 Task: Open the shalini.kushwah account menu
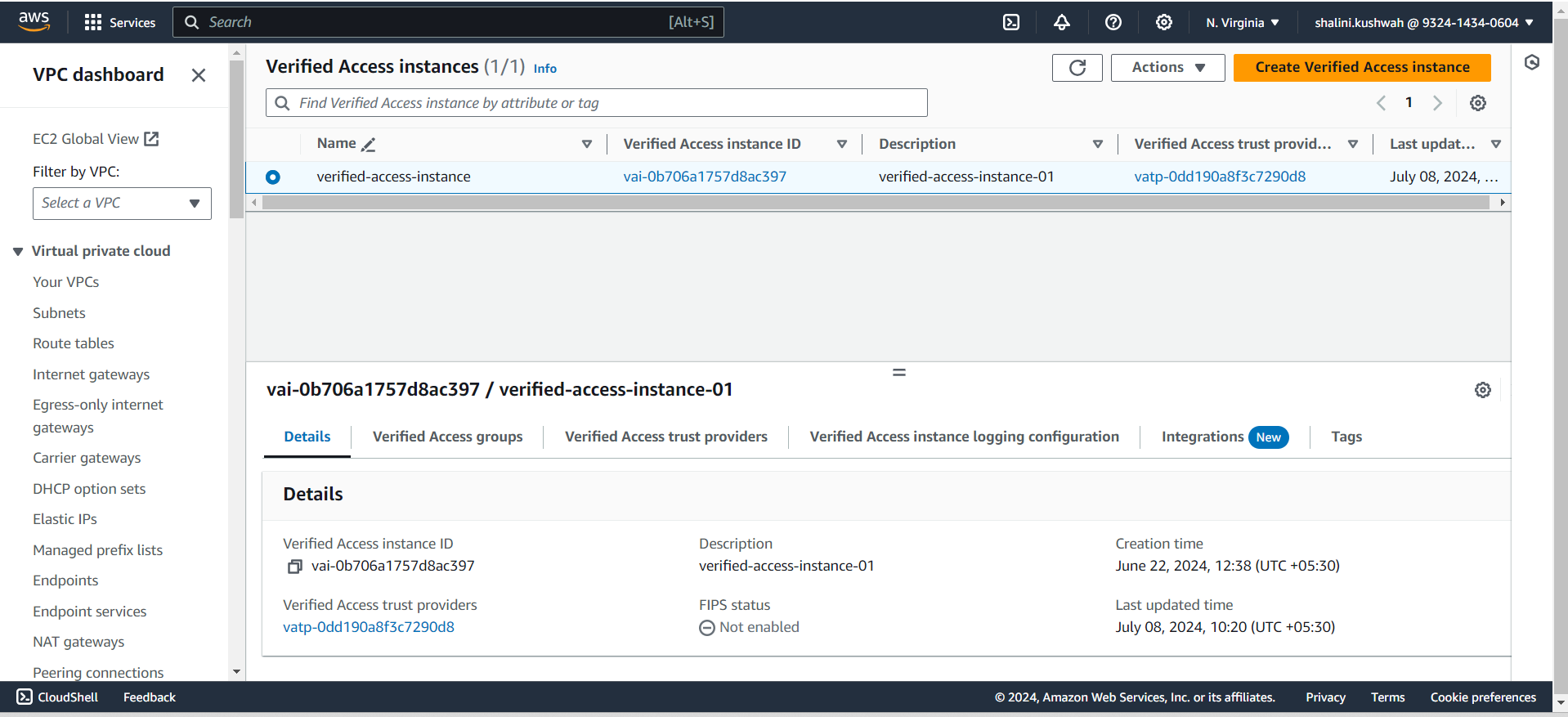click(1424, 23)
